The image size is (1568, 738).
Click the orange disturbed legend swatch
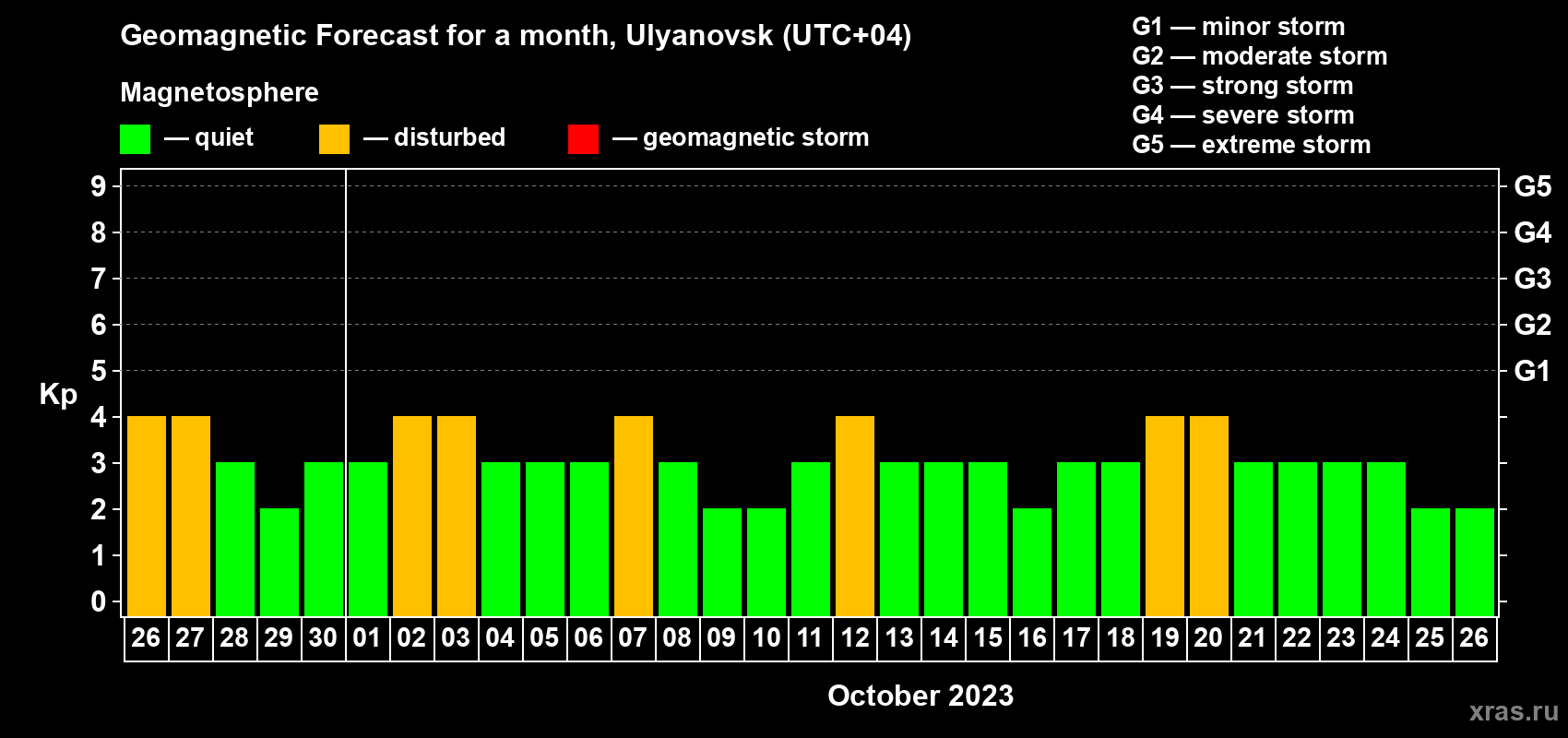334,139
